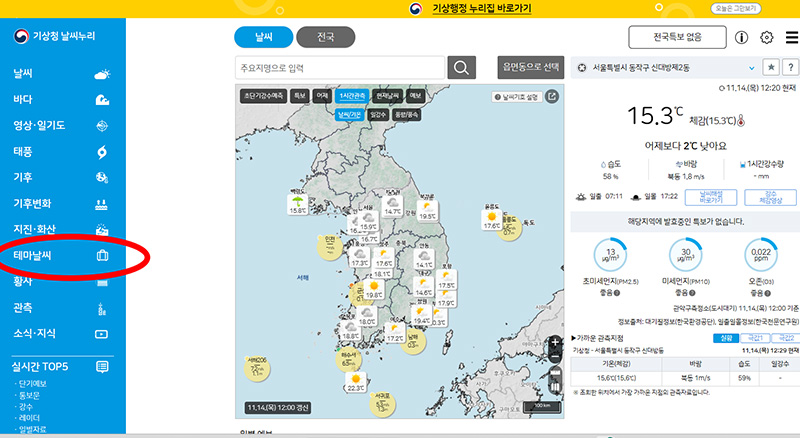Image resolution: width=800 pixels, height=438 pixels.
Task: Click the 날씨기호 설명 button on map
Action: (517, 97)
